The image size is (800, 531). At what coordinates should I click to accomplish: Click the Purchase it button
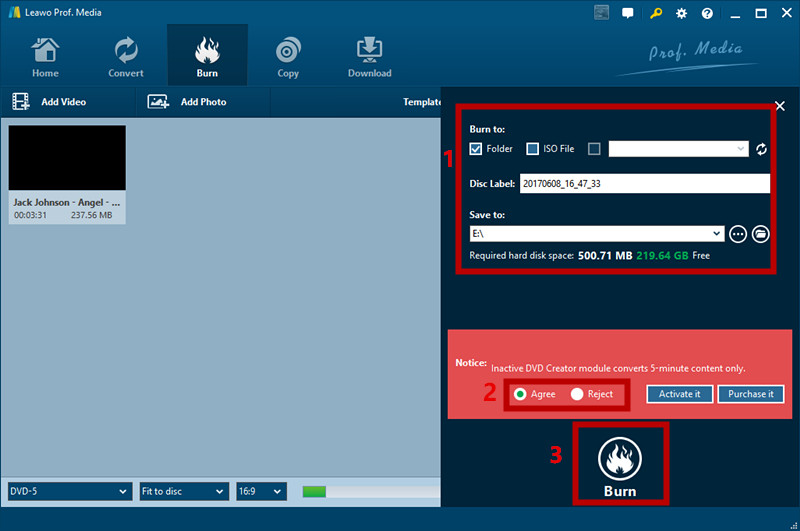[x=750, y=394]
